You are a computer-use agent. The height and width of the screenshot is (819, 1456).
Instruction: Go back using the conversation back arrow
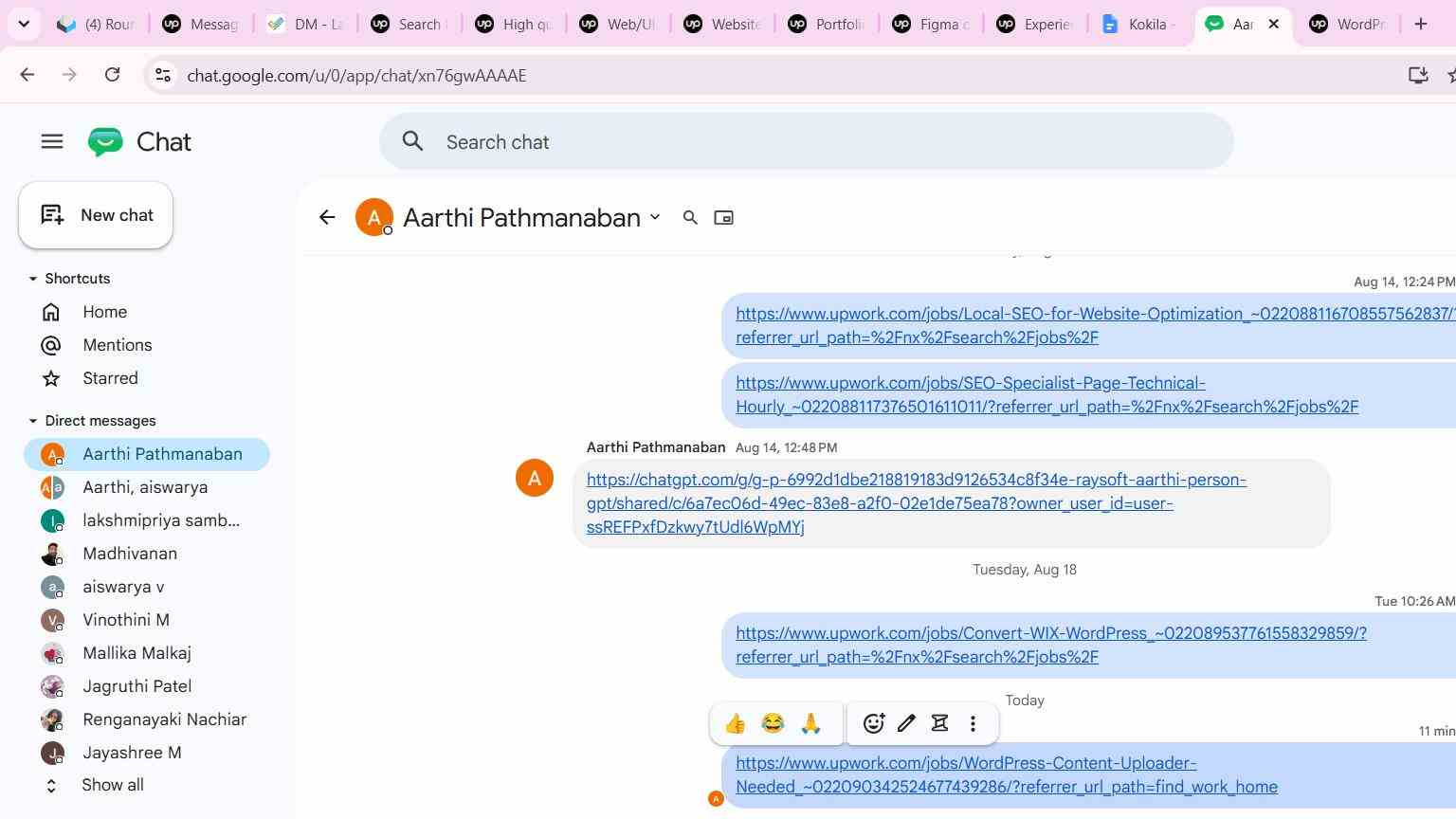[x=327, y=218]
